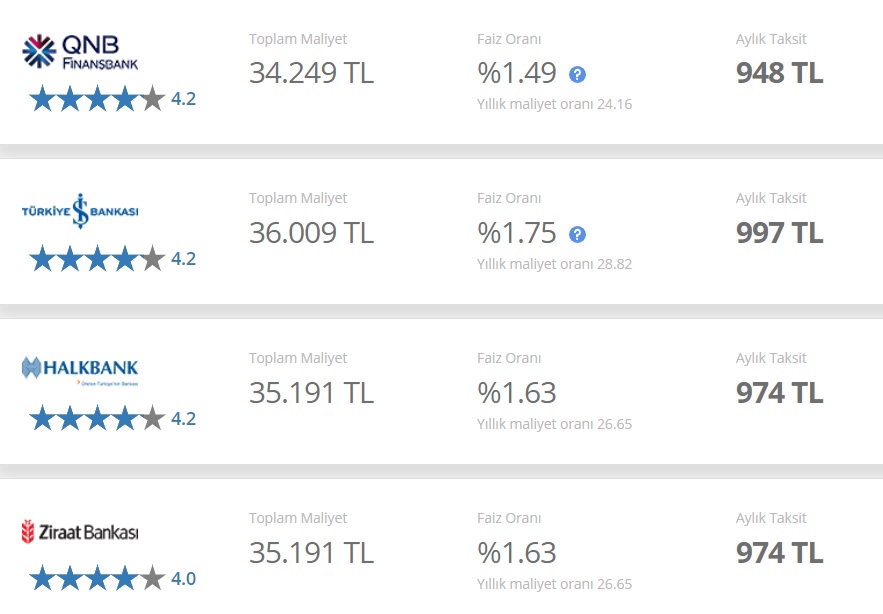Click Ziraat's 35.191 TL total cost

coord(311,553)
